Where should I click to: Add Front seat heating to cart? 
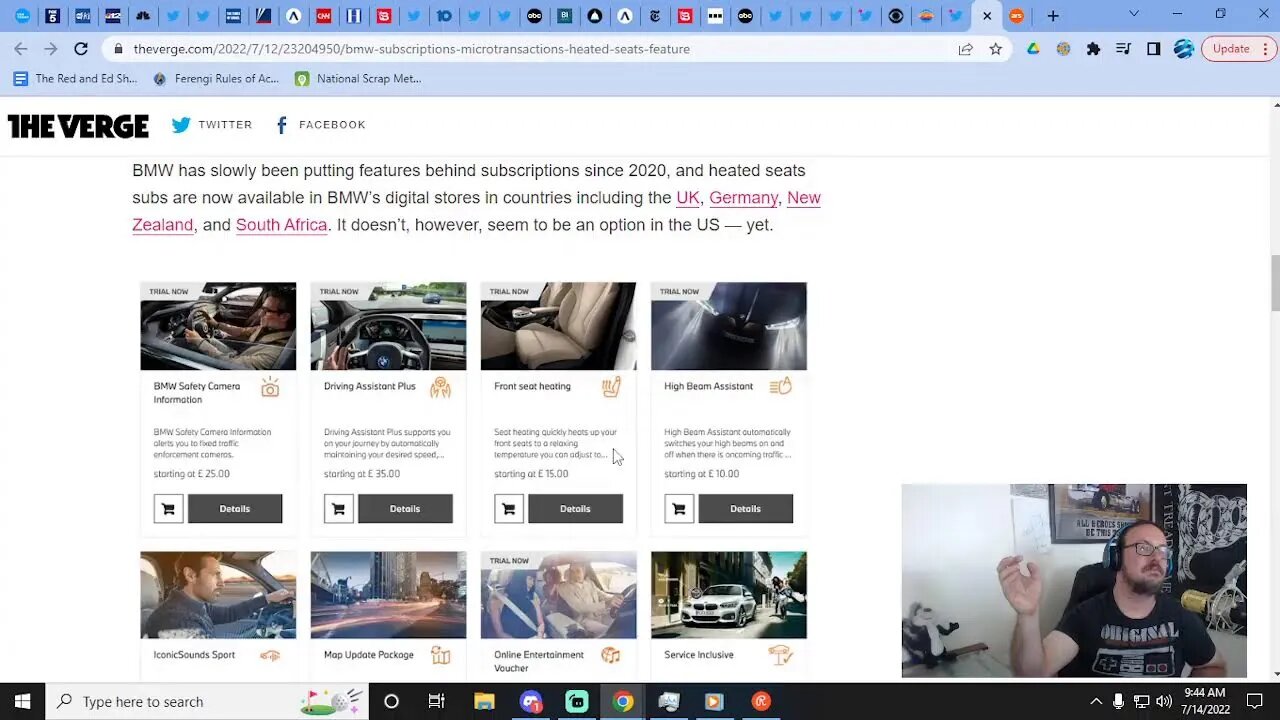pyautogui.click(x=508, y=508)
